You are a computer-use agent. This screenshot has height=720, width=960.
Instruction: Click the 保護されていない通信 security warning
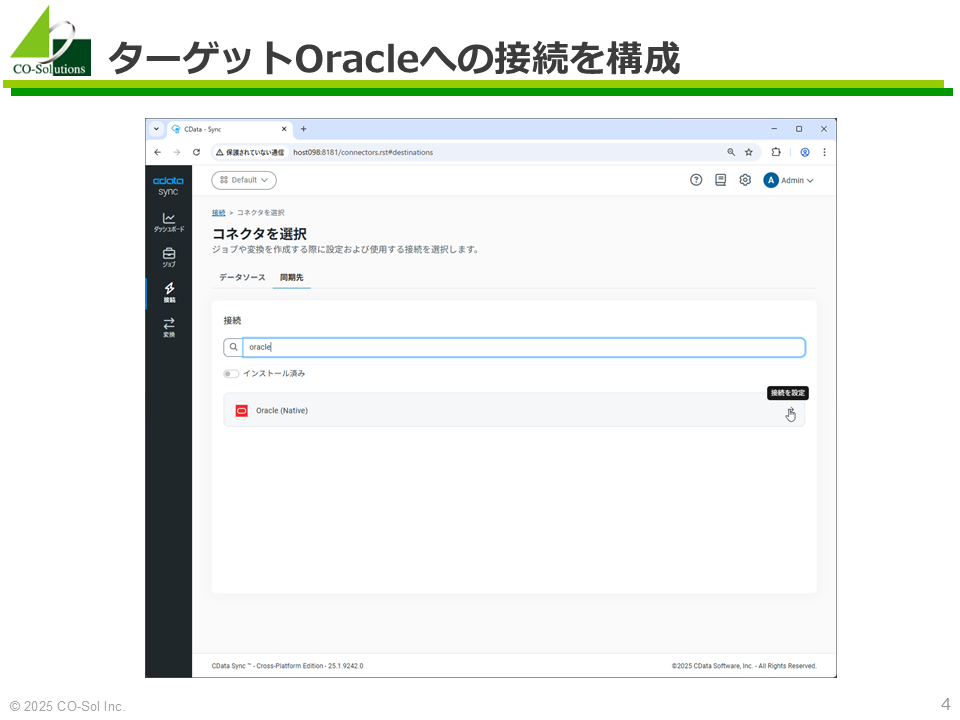[250, 152]
